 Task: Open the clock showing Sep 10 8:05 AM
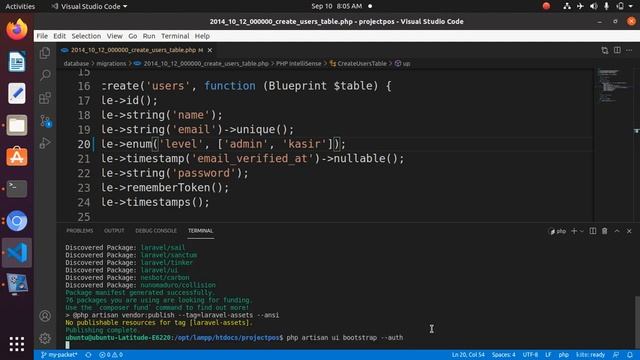[337, 6]
